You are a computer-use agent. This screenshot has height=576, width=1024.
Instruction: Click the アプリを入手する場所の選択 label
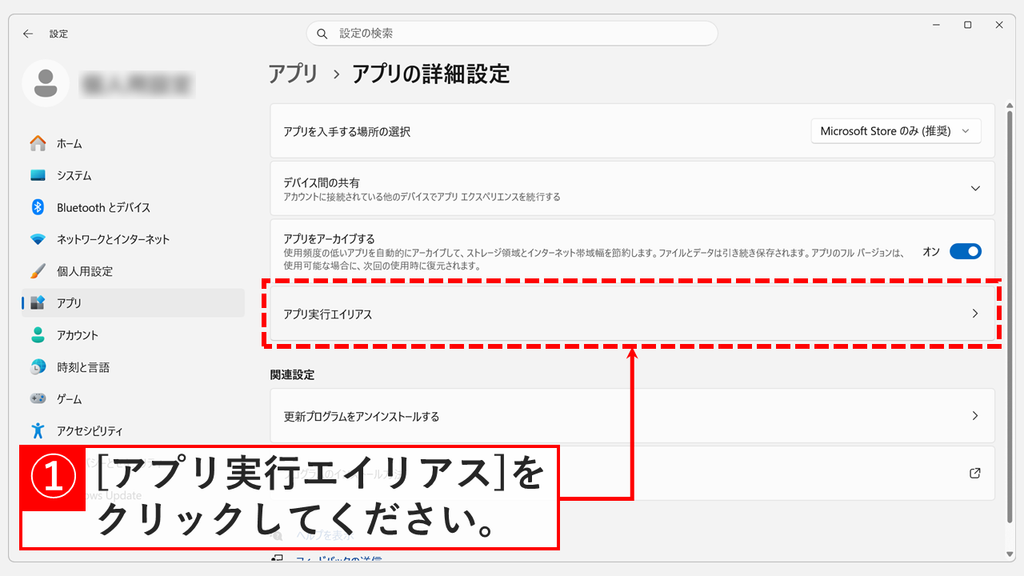(347, 131)
